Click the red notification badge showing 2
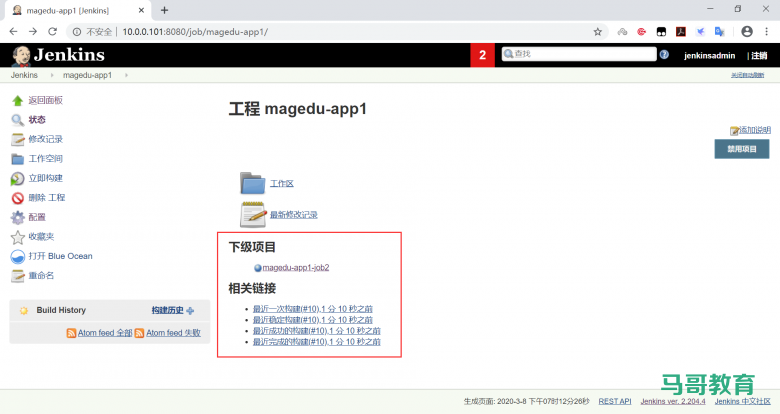Viewport: 780px width, 414px height. tap(483, 55)
